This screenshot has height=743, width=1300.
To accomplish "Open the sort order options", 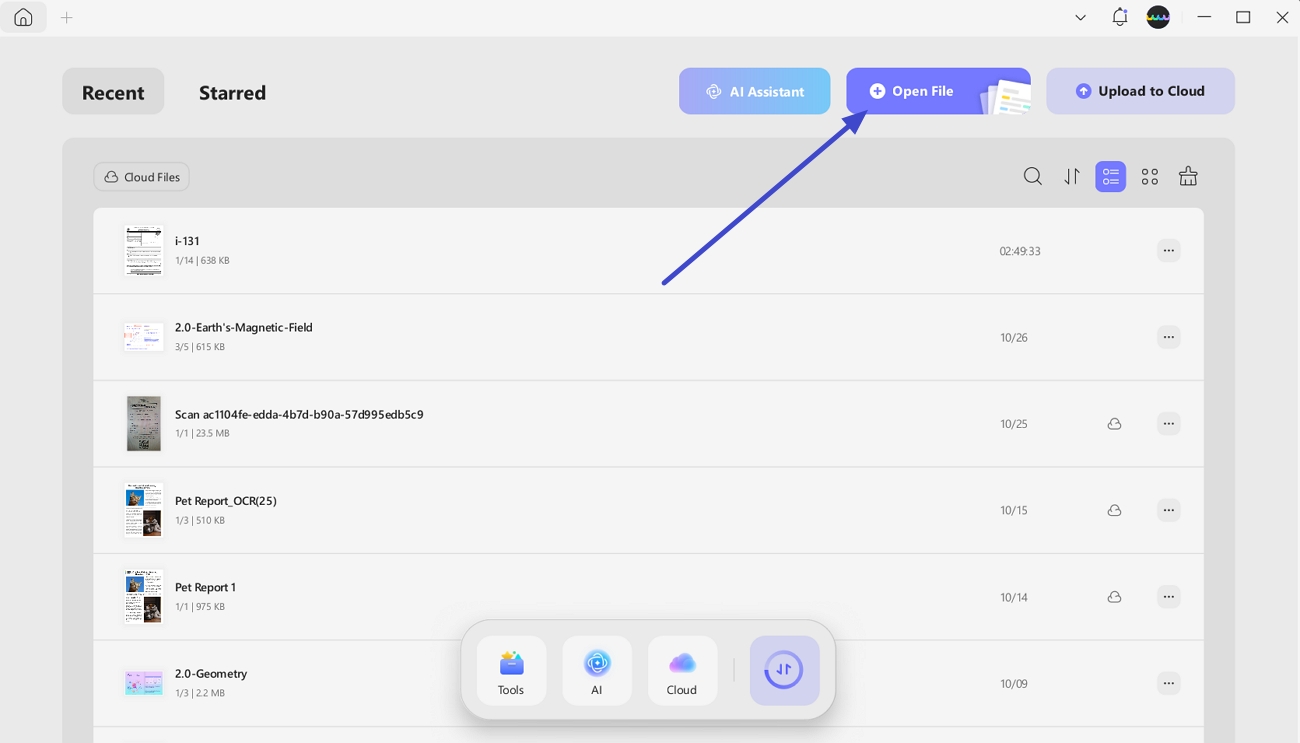I will click(1072, 177).
